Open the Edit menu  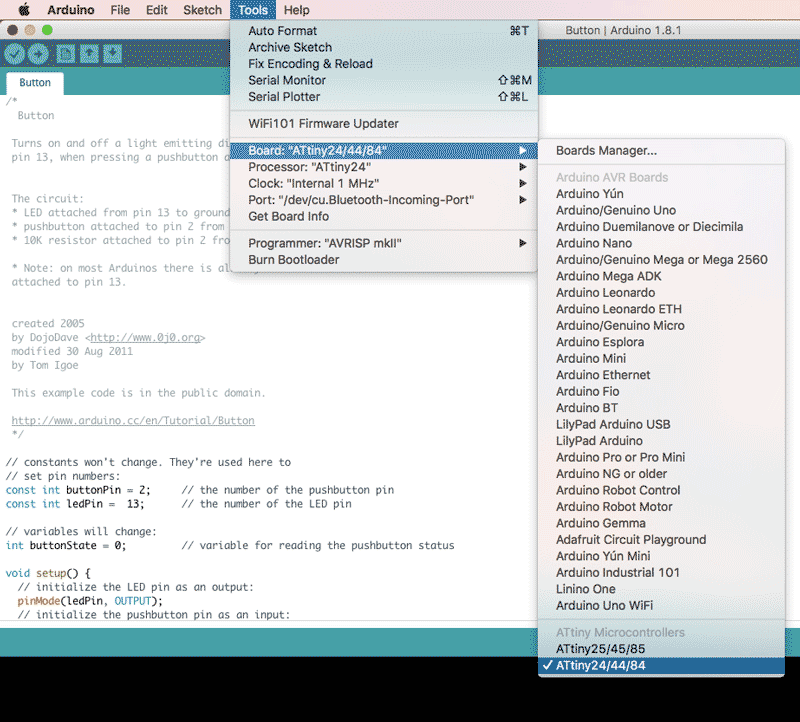157,10
